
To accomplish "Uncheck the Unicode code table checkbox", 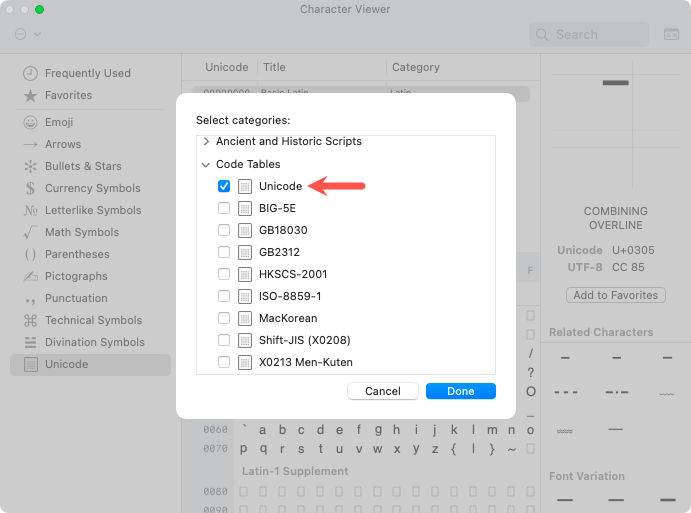I will point(224,186).
